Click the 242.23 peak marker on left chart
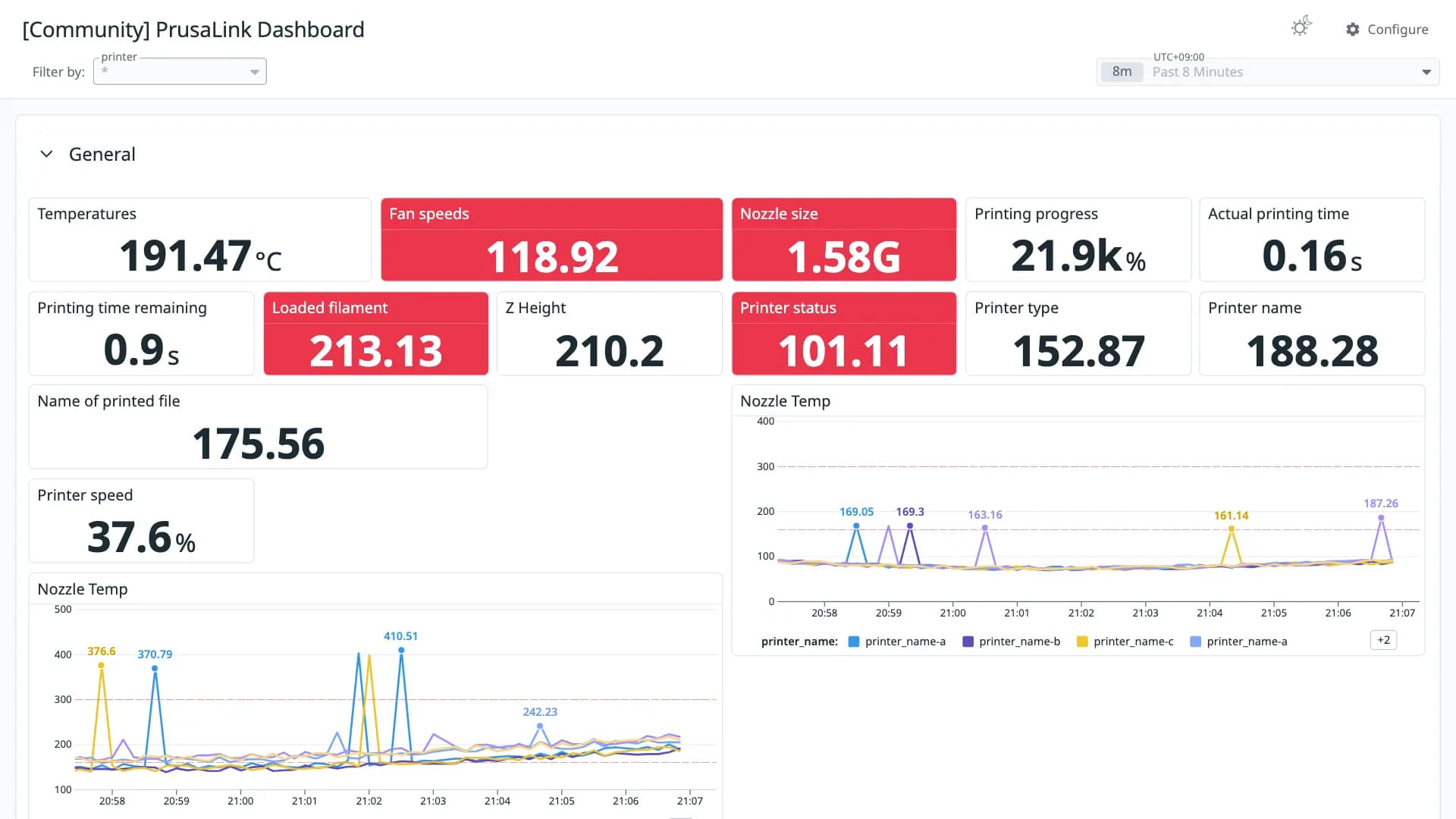 pyautogui.click(x=540, y=726)
